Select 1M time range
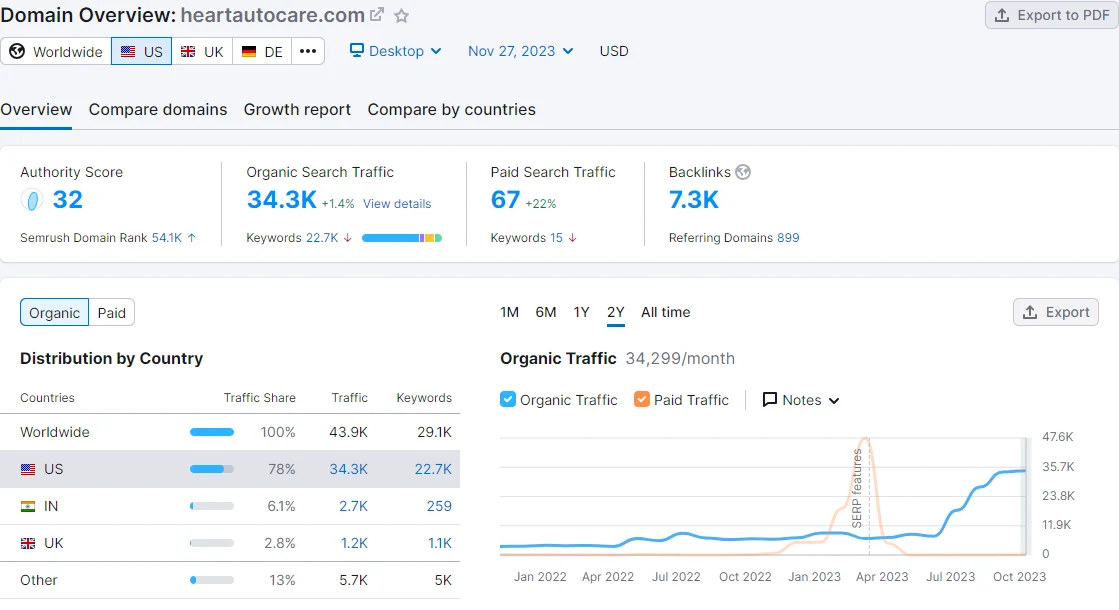Image resolution: width=1119 pixels, height=610 pixels. (x=510, y=312)
